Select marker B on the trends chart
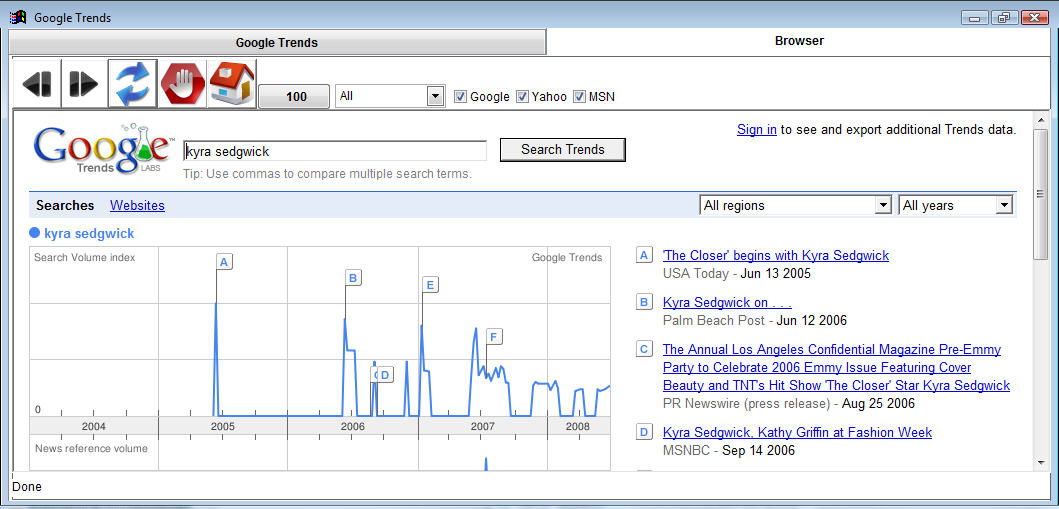The height and width of the screenshot is (509, 1059). tap(353, 277)
